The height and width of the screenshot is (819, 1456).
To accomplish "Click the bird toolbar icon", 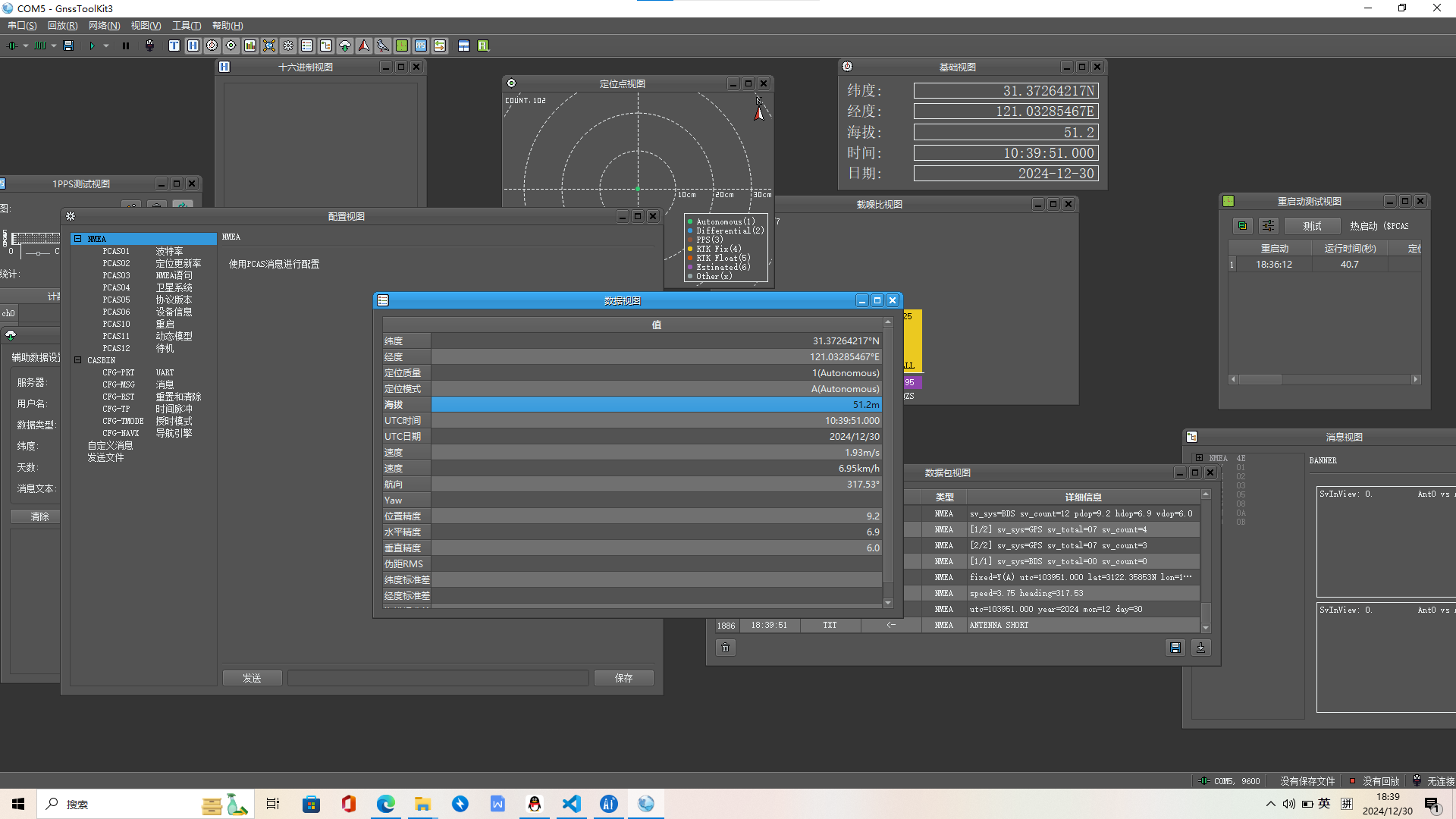I will point(383,46).
